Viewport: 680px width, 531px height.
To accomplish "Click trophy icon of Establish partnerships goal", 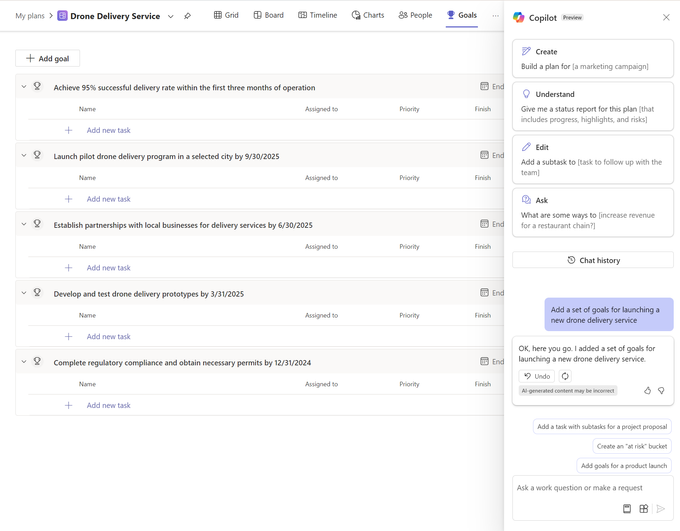I will (37, 224).
